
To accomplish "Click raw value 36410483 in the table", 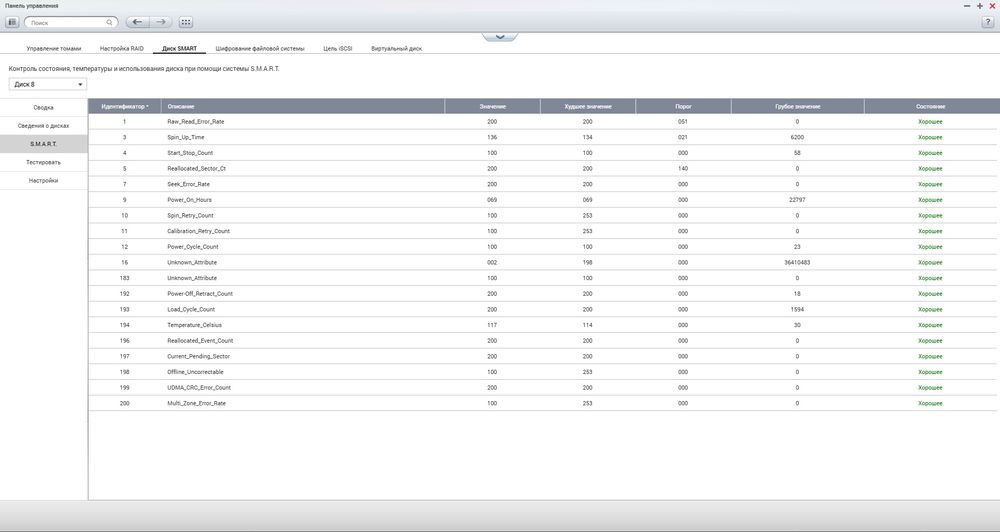I will point(797,262).
